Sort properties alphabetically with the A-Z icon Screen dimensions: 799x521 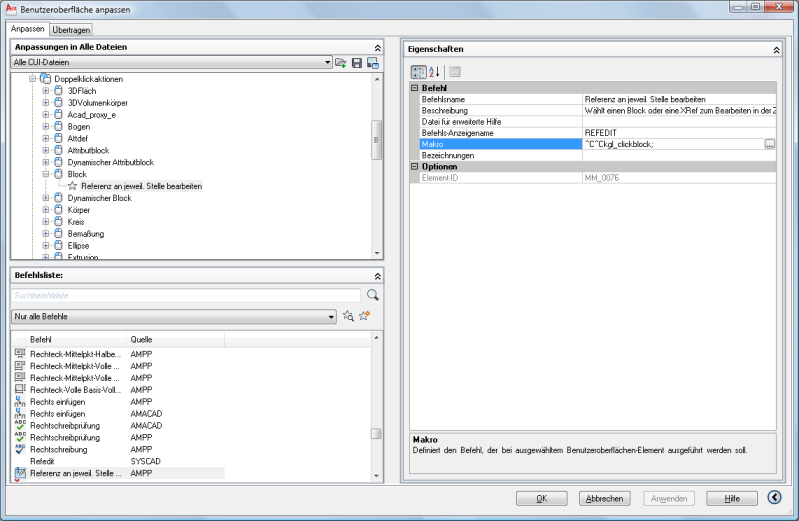(x=435, y=72)
